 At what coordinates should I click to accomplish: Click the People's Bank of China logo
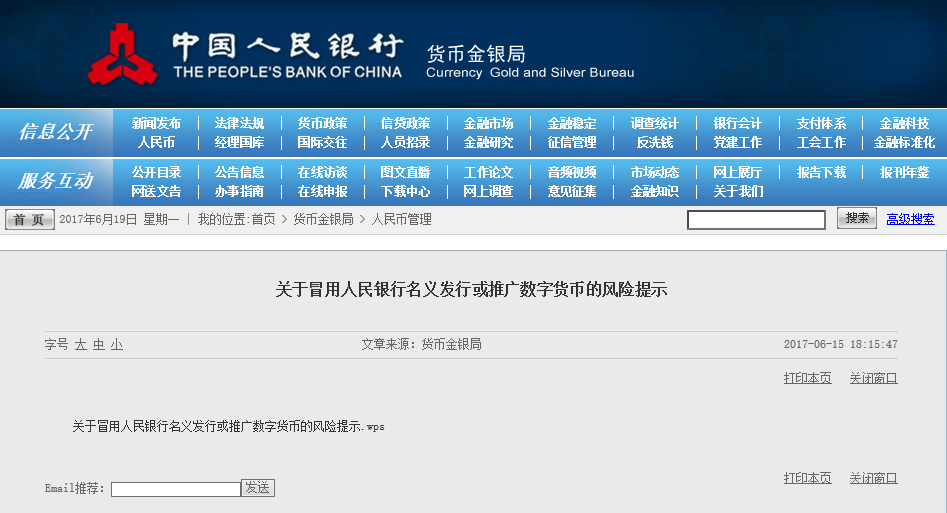tap(122, 55)
